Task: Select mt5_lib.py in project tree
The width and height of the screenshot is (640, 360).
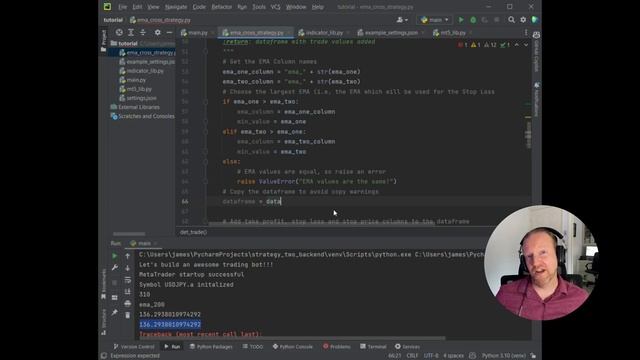Action: pos(136,89)
